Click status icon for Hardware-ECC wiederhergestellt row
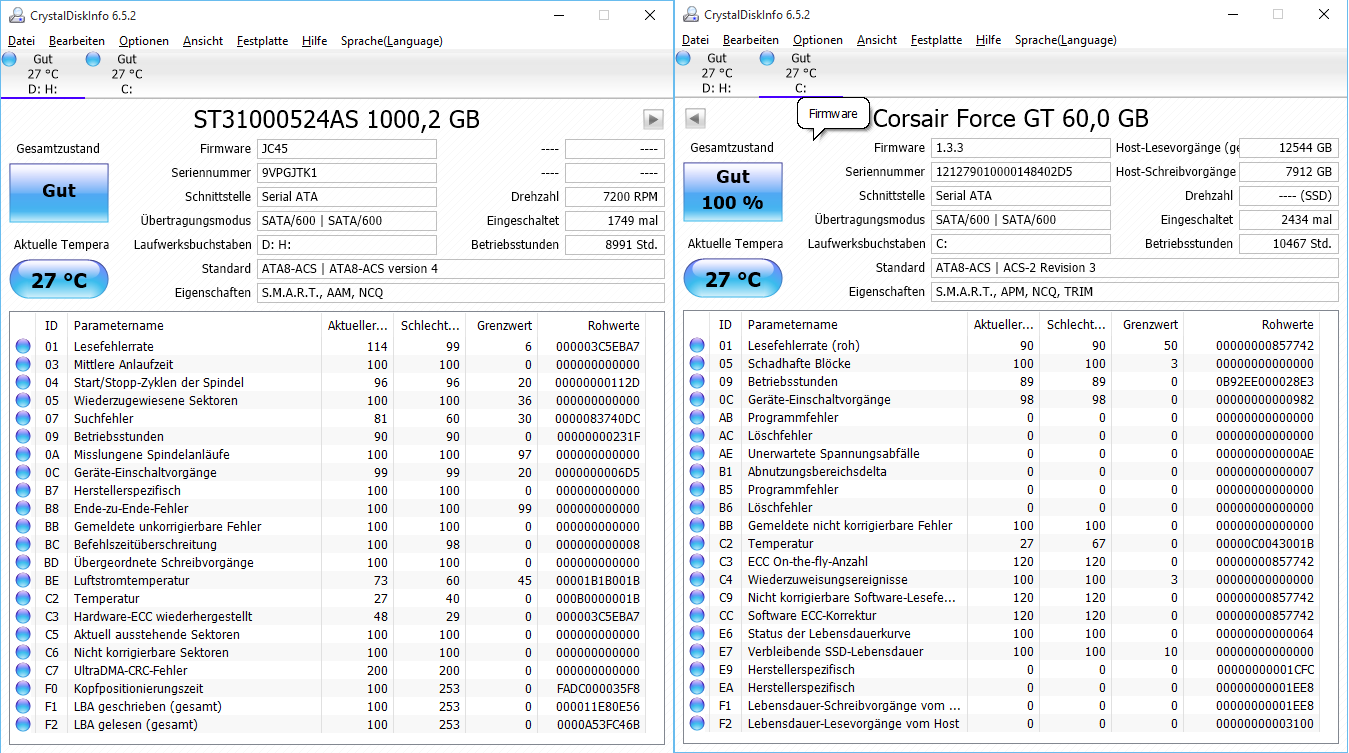 (x=23, y=617)
